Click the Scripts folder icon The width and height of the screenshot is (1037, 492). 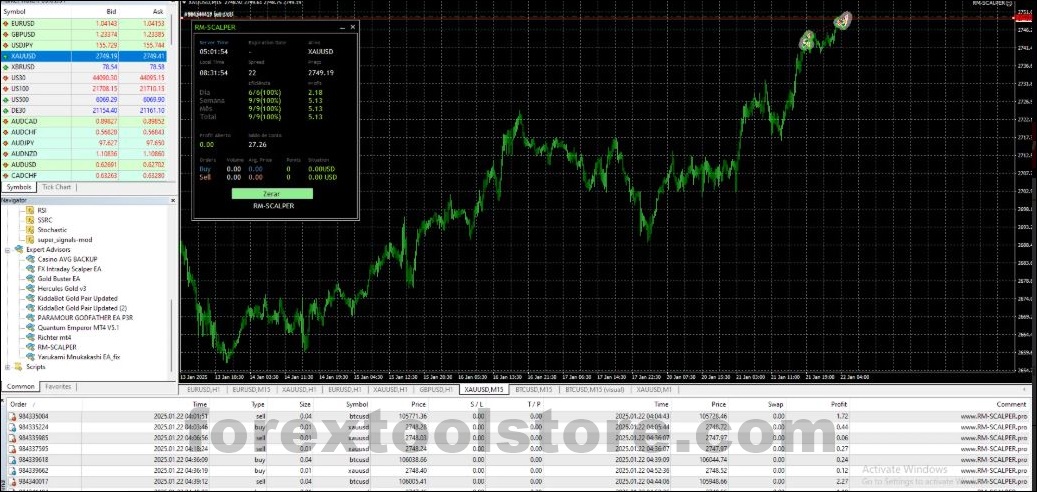point(19,366)
